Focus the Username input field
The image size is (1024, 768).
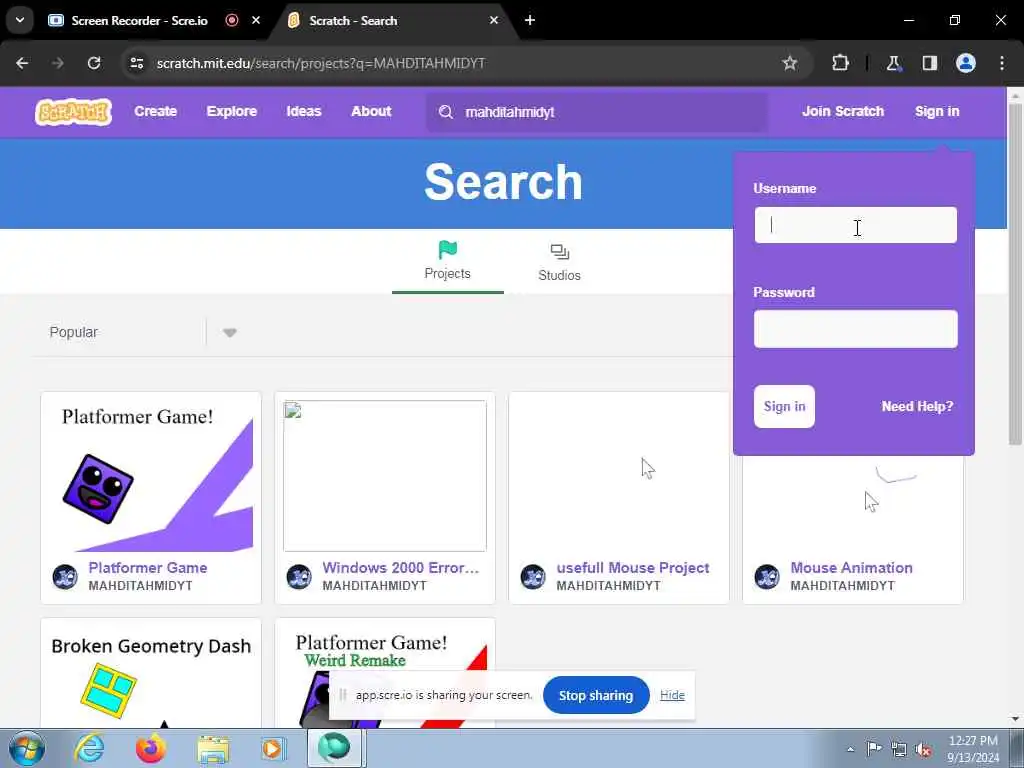856,225
